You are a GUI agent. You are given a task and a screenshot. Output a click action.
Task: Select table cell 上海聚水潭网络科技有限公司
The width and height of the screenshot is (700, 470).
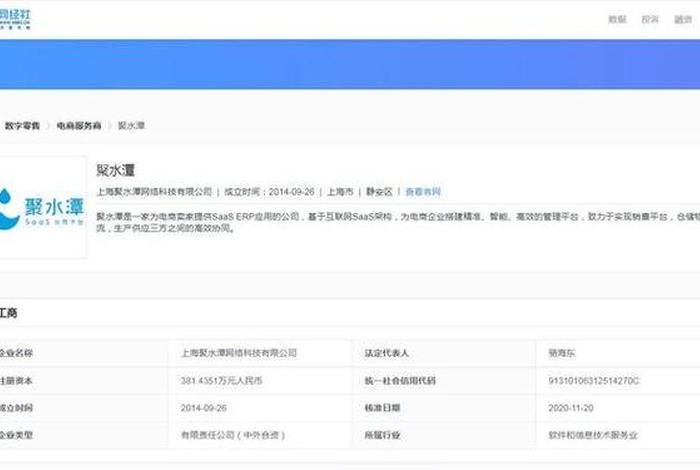pos(260,353)
